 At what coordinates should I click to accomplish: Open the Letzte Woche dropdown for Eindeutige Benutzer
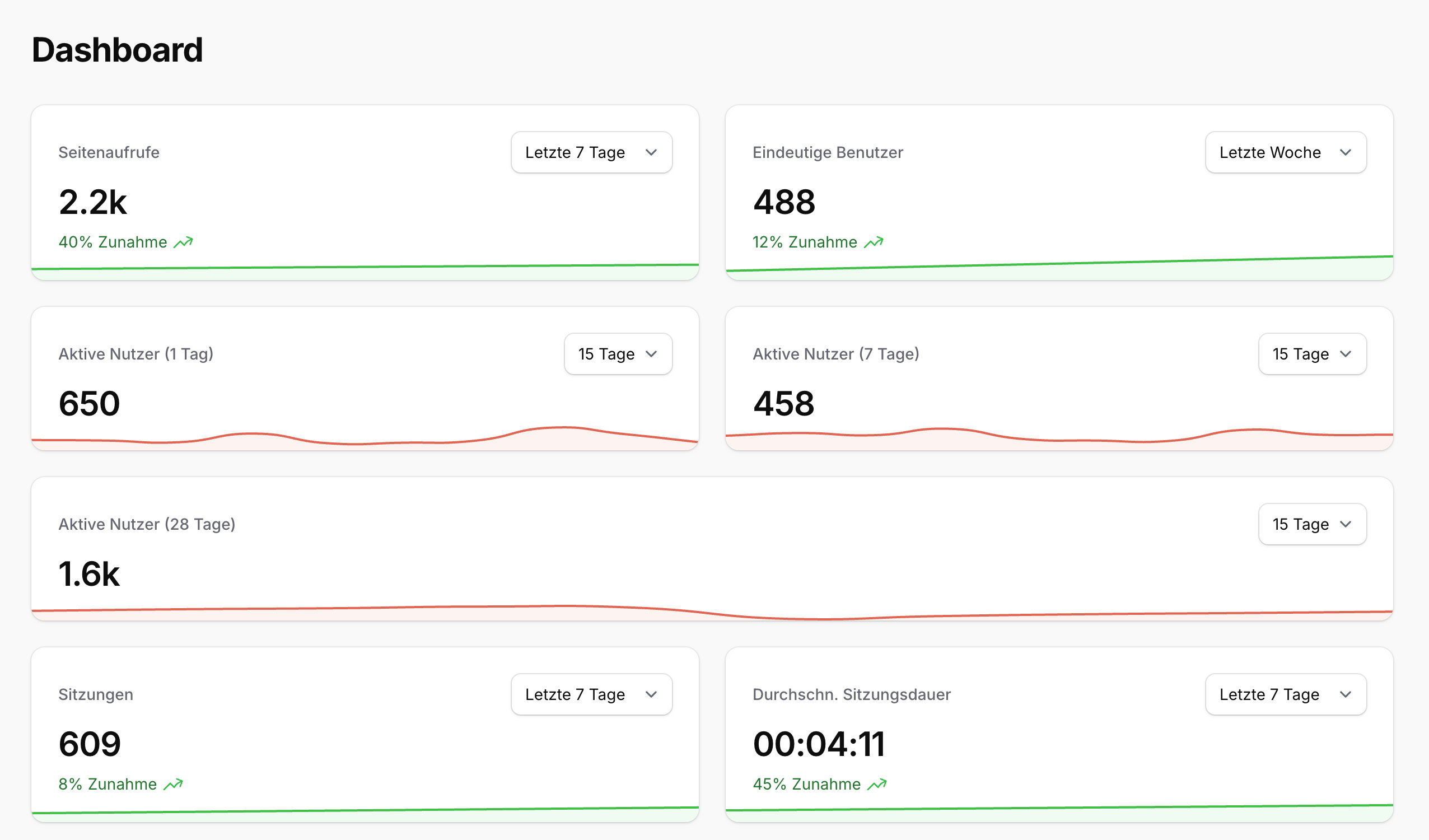(x=1286, y=152)
